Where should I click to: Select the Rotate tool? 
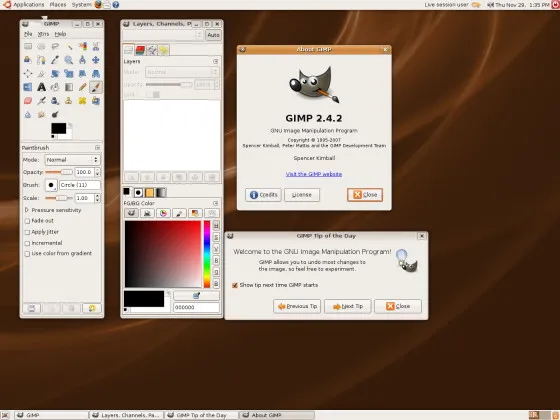point(55,74)
